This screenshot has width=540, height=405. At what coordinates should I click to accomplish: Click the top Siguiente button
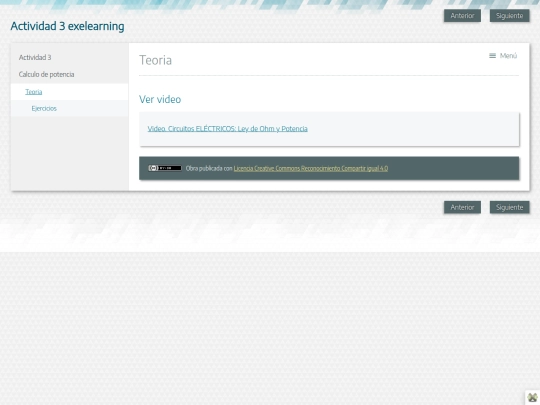509,15
